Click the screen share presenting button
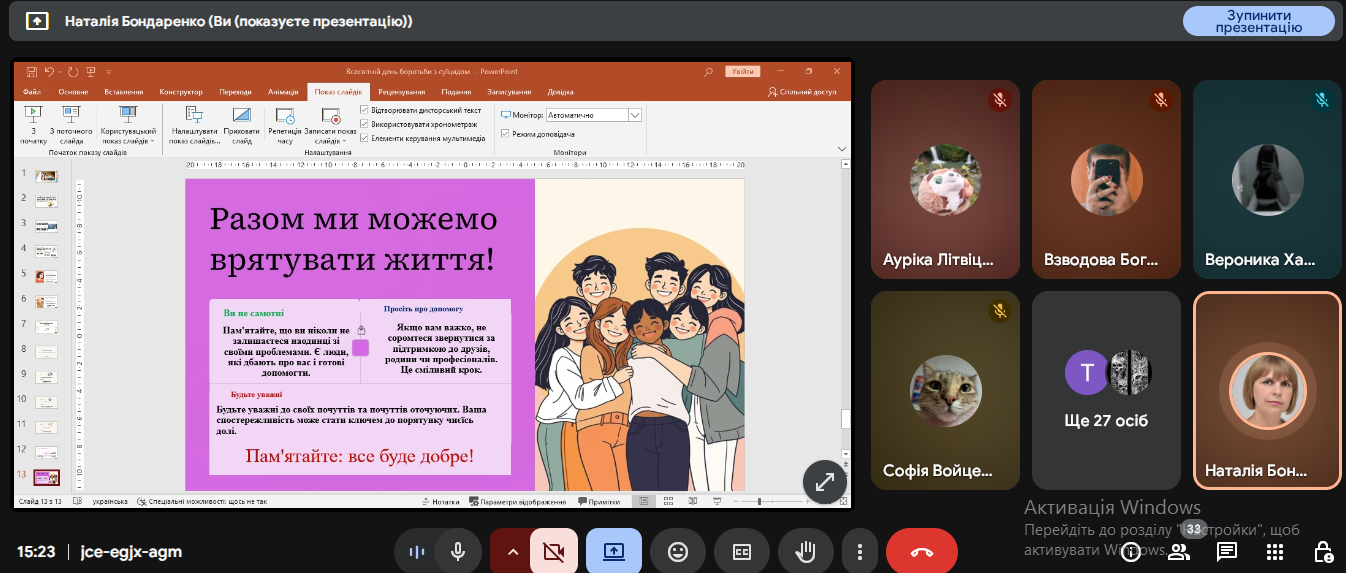 tap(613, 551)
